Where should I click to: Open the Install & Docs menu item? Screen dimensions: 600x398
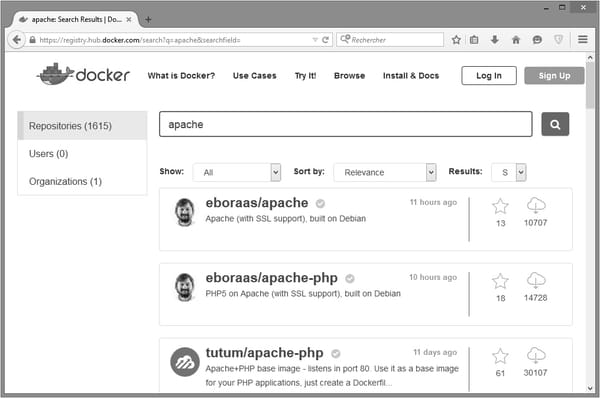click(411, 76)
